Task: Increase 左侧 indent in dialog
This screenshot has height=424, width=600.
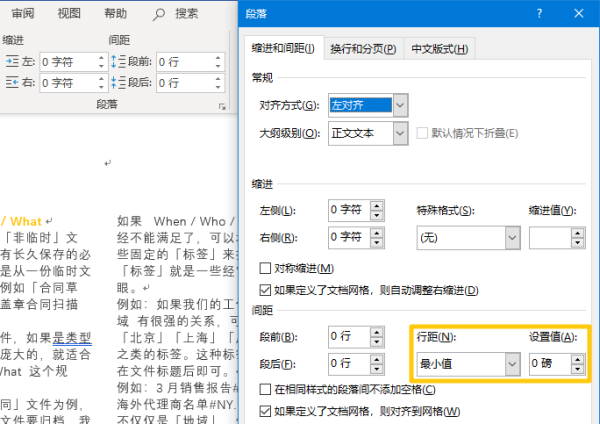Action: coord(377,206)
